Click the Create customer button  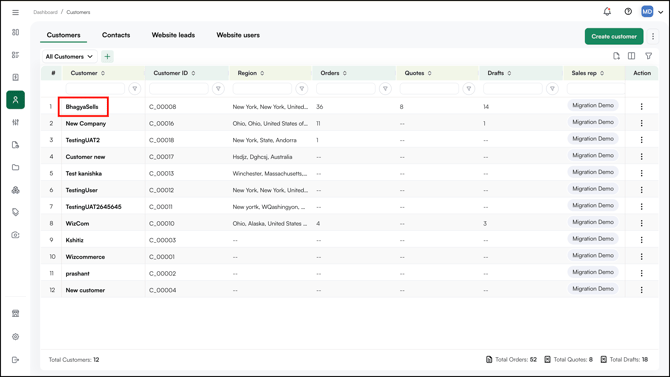(x=614, y=36)
